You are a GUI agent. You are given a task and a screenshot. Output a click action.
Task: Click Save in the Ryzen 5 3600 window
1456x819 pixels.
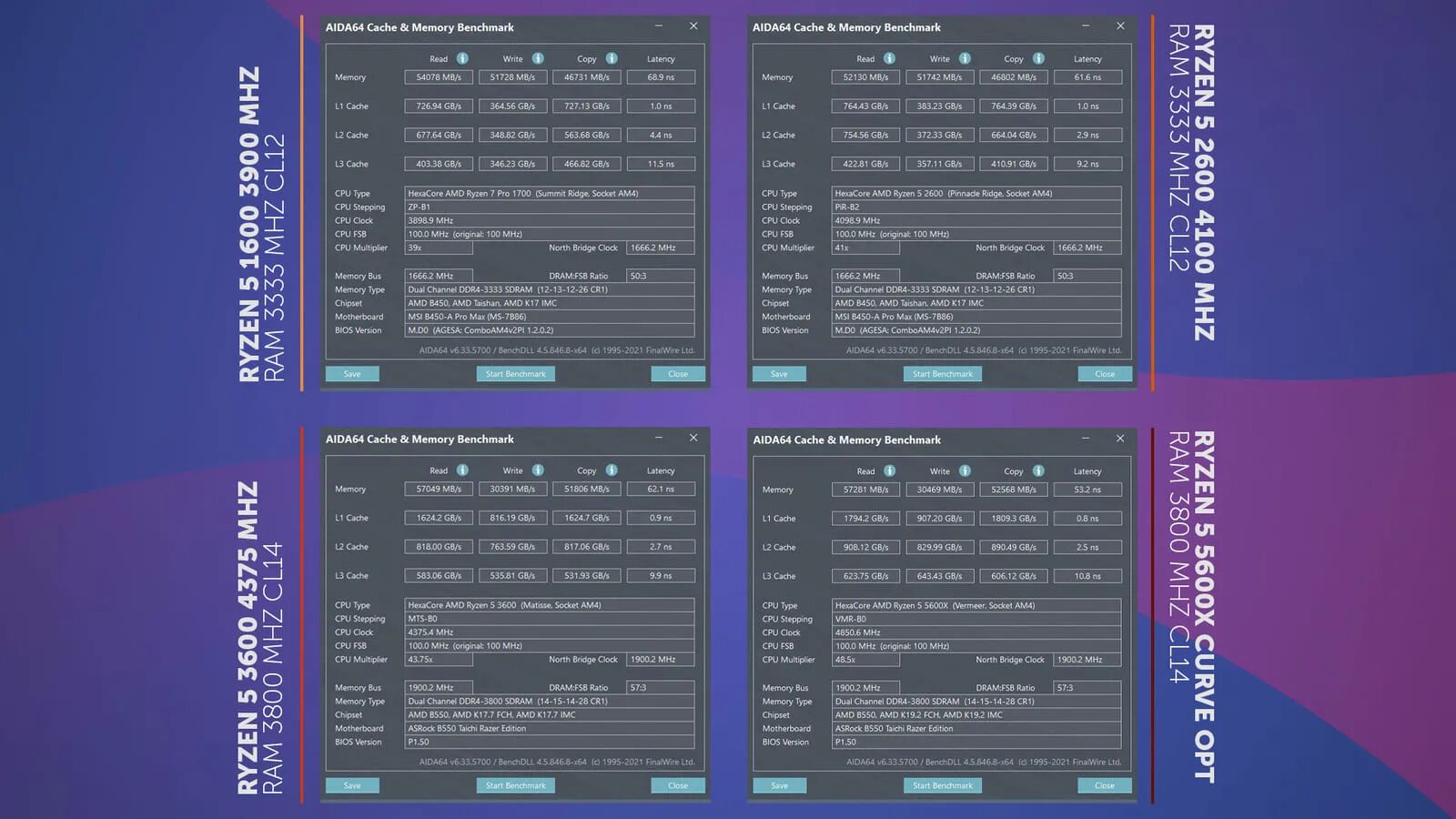point(352,785)
